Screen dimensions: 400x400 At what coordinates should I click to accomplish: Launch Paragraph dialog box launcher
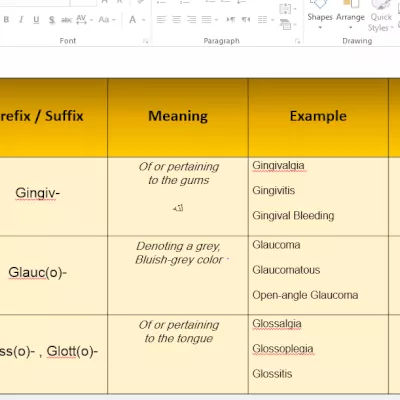pyautogui.click(x=297, y=41)
